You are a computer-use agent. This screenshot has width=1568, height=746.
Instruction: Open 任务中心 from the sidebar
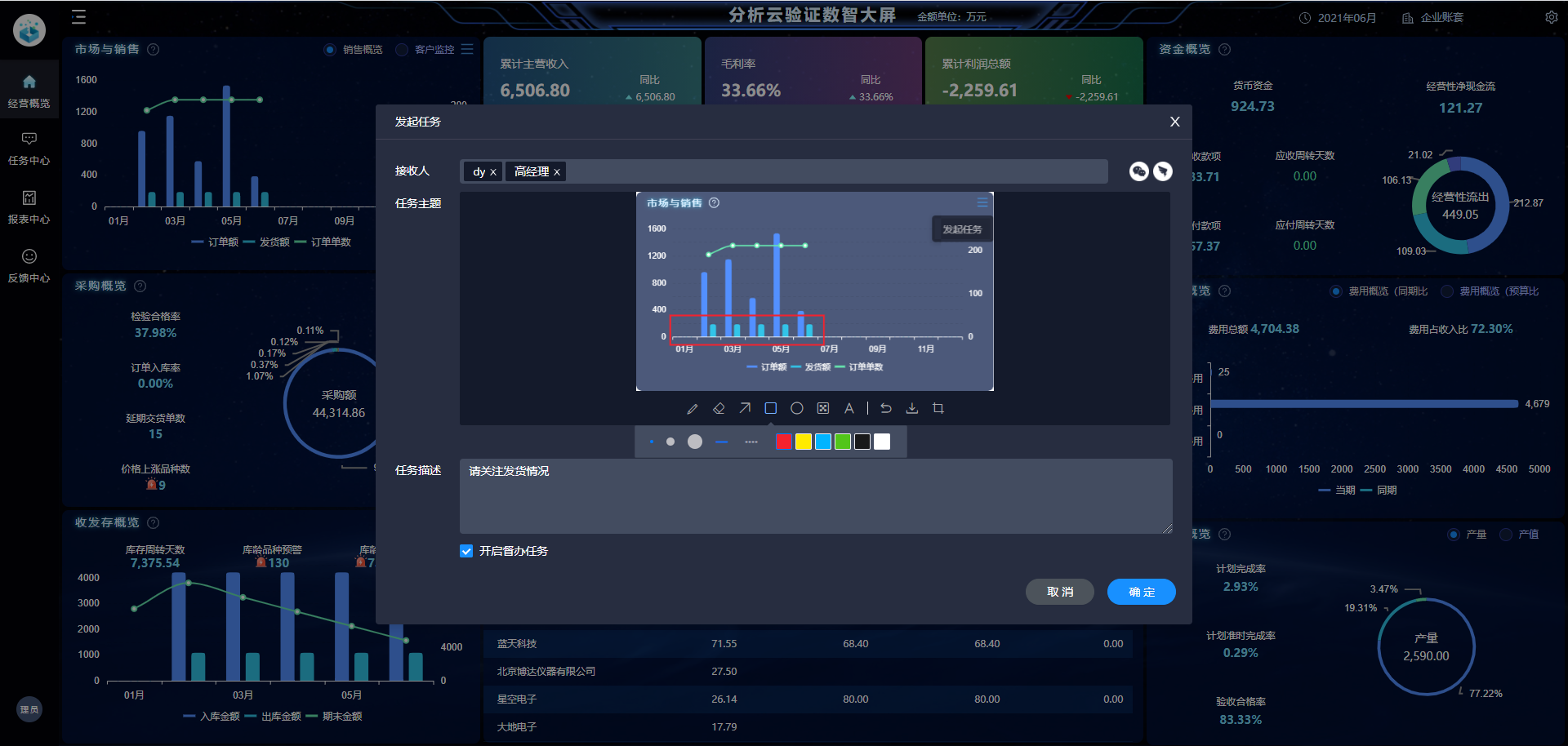29,149
